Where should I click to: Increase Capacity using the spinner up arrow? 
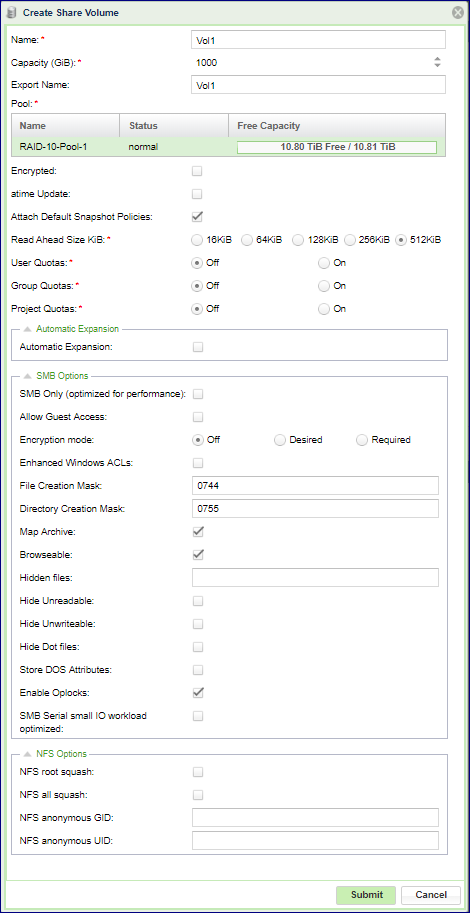point(438,59)
